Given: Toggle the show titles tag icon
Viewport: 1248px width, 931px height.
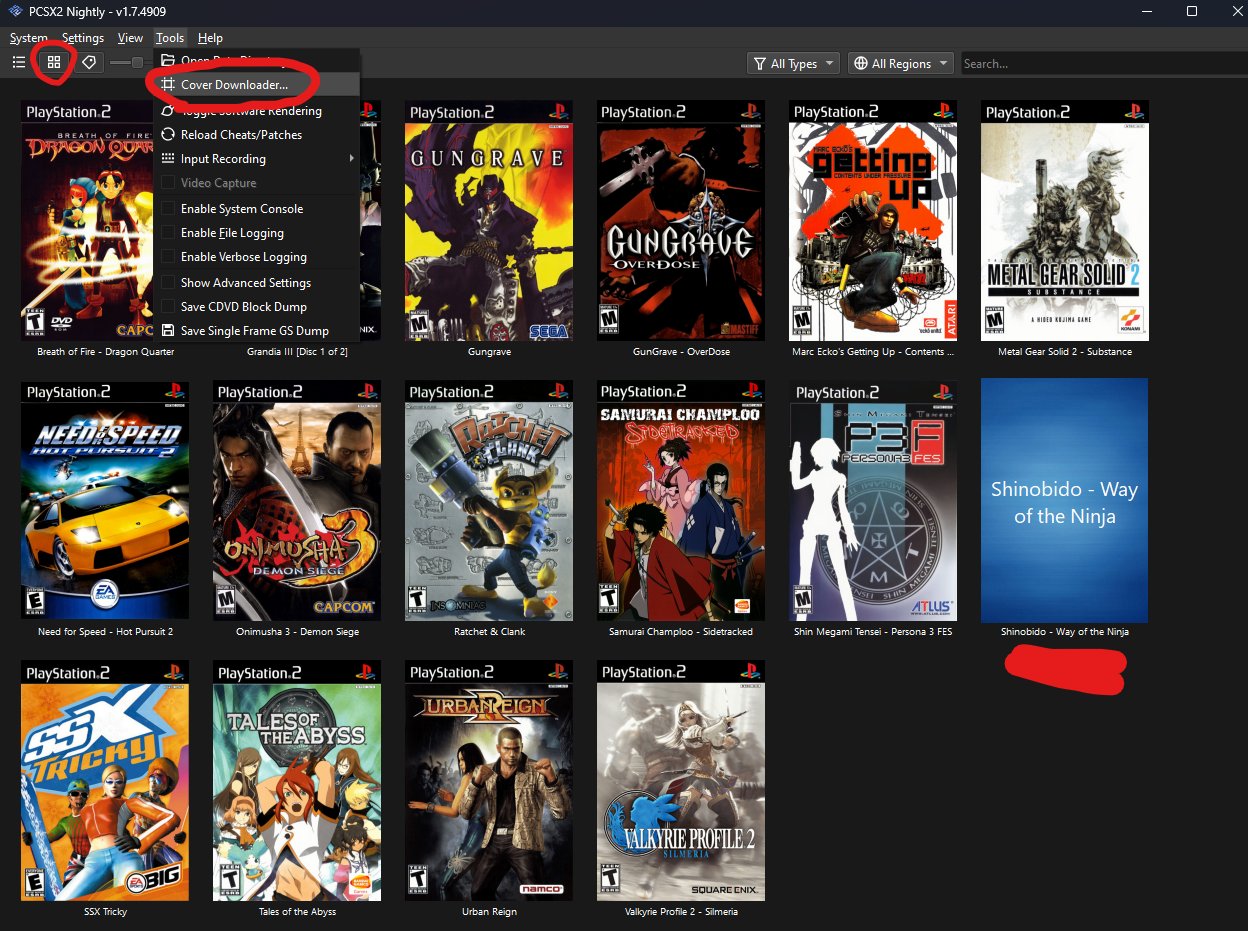Looking at the screenshot, I should coord(89,63).
